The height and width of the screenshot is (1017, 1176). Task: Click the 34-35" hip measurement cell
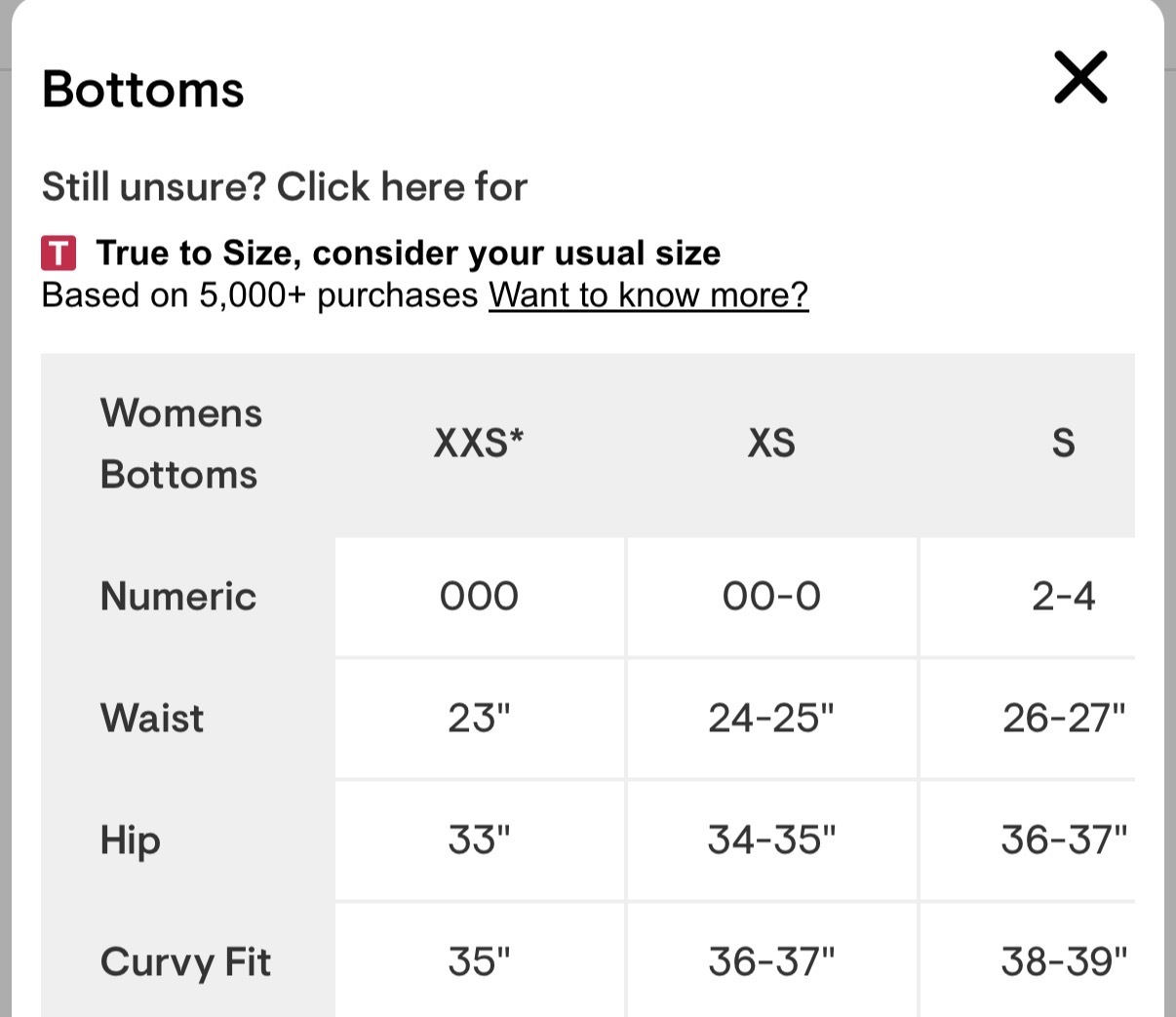[x=771, y=840]
